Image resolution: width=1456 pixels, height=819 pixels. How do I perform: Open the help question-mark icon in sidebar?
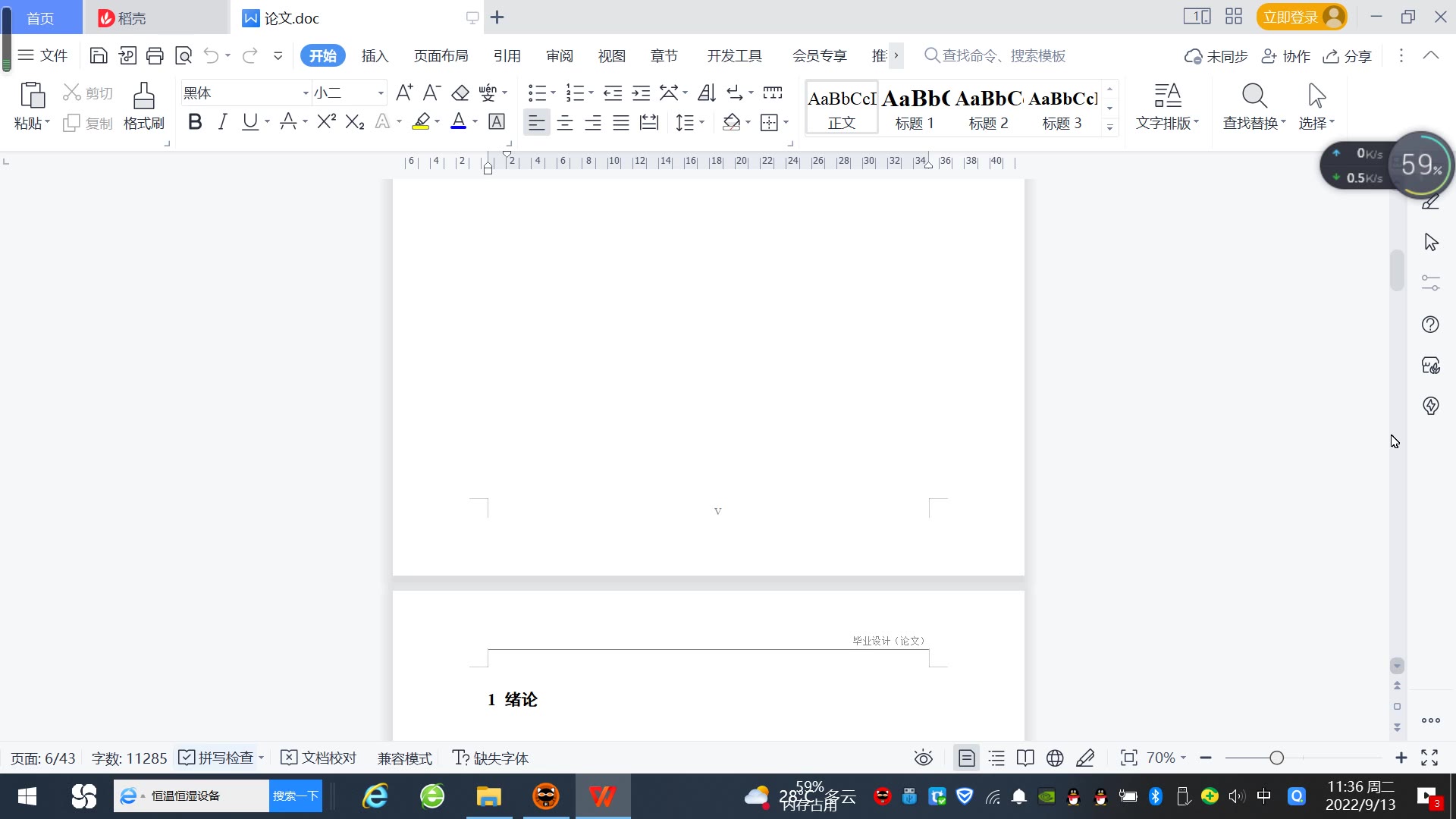[1430, 325]
